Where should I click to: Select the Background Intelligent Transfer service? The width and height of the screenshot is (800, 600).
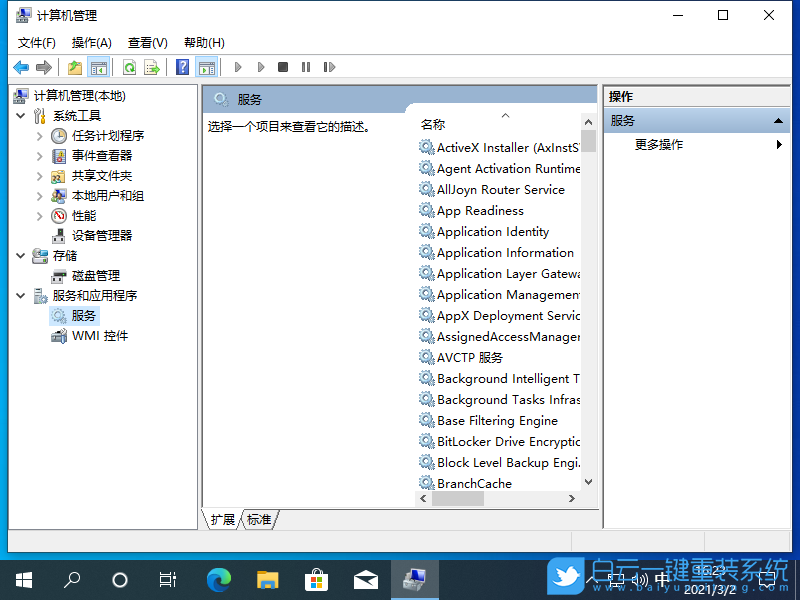(x=505, y=378)
